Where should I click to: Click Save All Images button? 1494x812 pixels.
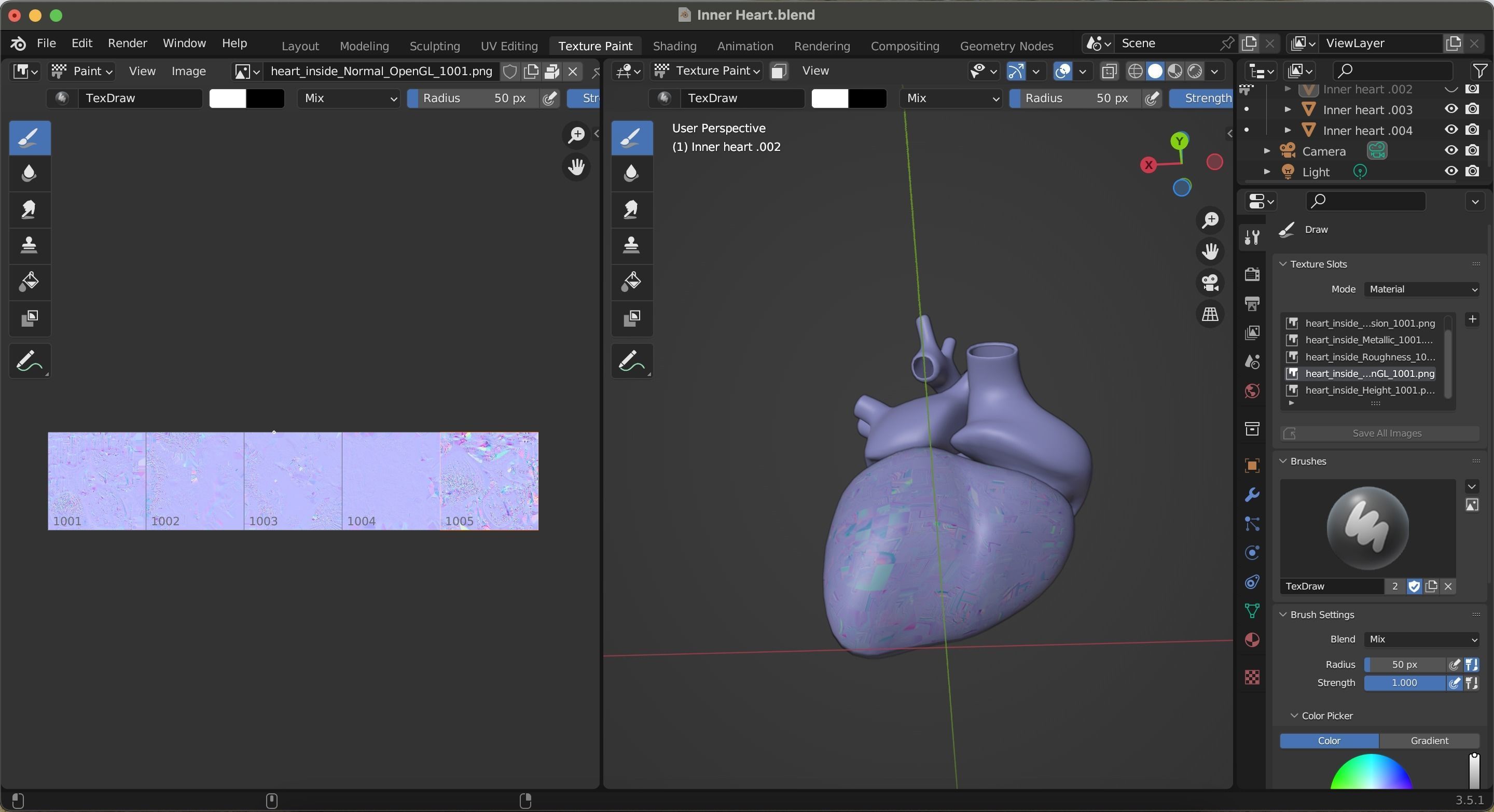tap(1380, 433)
